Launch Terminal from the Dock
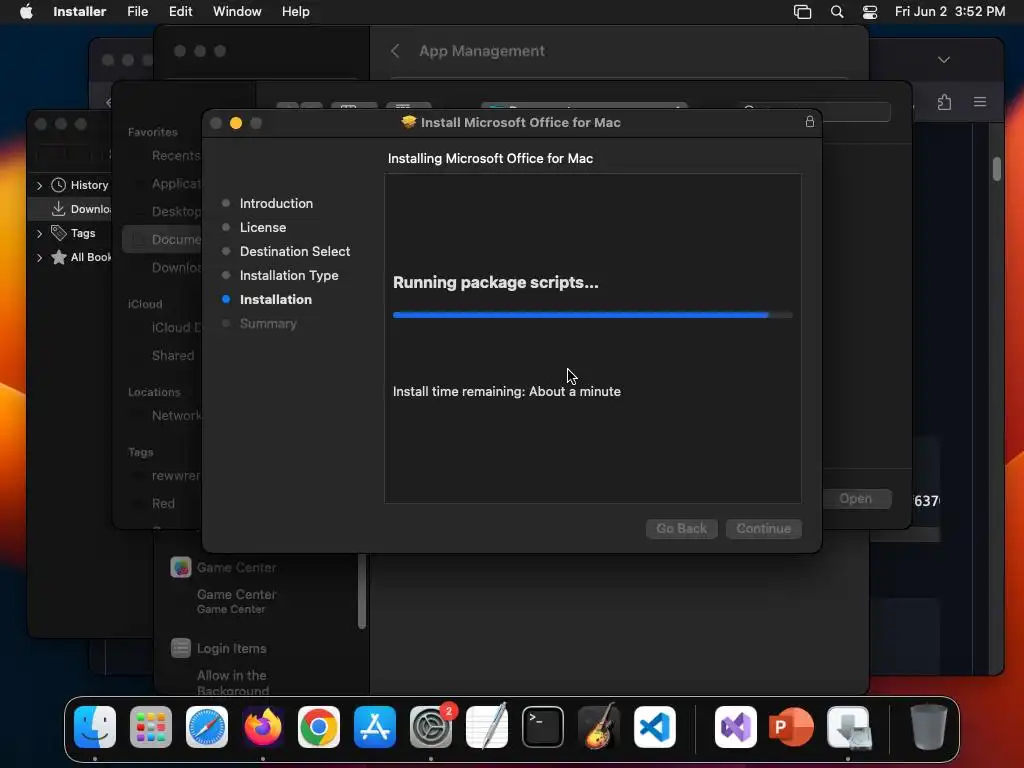Viewport: 1024px width, 768px height. pyautogui.click(x=543, y=727)
